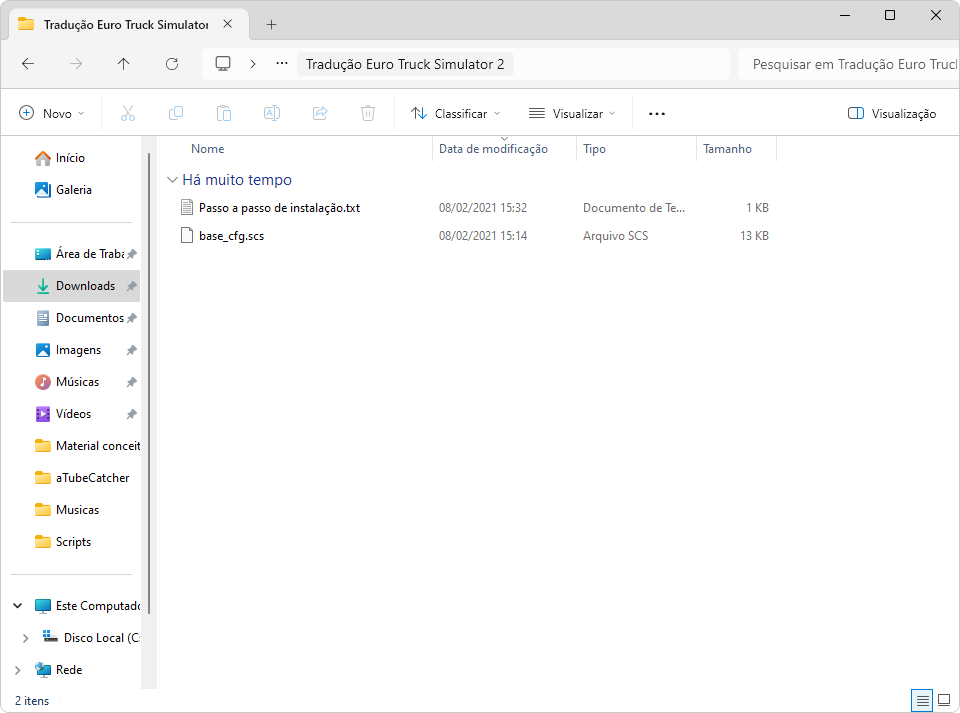
Task: Open the Novo dropdown menu
Action: click(52, 113)
